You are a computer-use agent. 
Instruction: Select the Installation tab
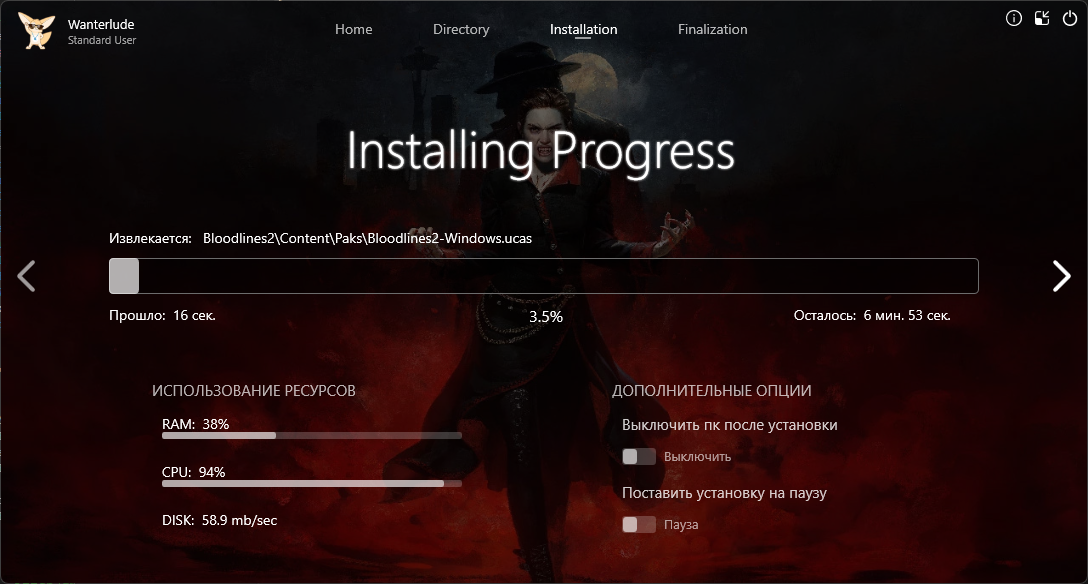[x=583, y=30]
